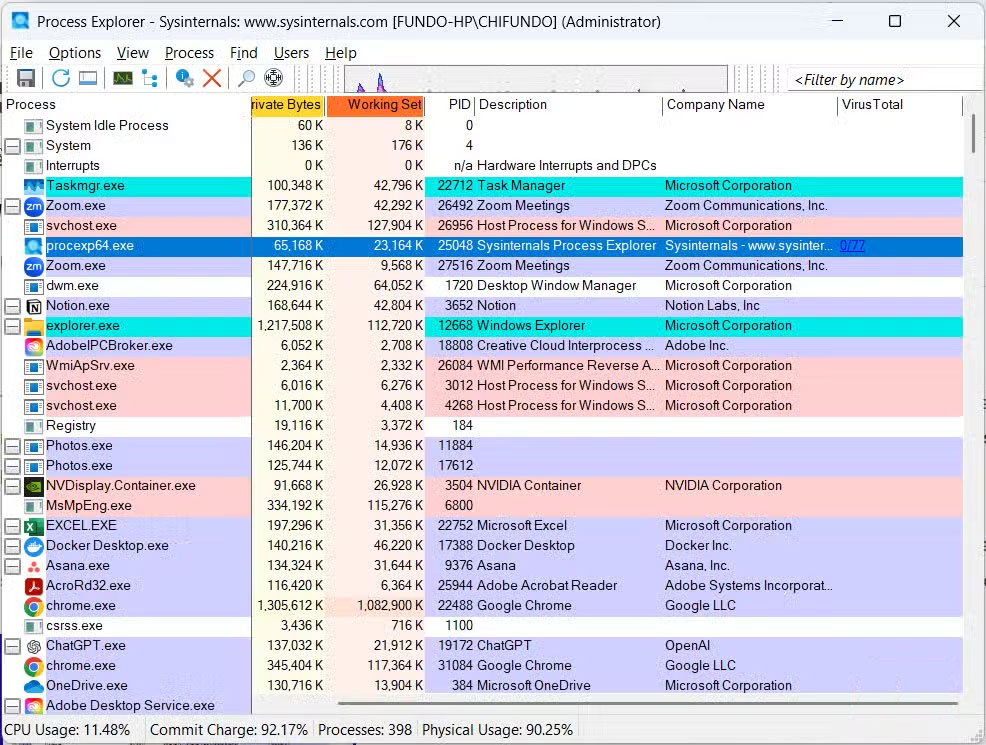Collapse the Docker Desktop.exe tree node
Image resolution: width=986 pixels, height=745 pixels.
[x=13, y=546]
